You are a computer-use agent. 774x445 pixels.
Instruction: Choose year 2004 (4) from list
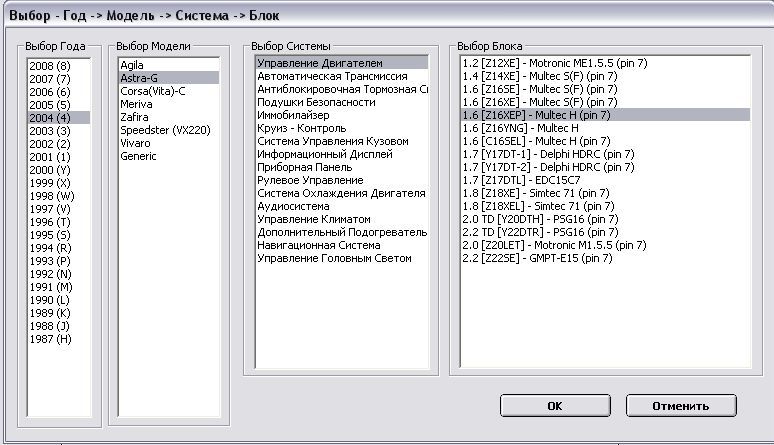point(48,117)
